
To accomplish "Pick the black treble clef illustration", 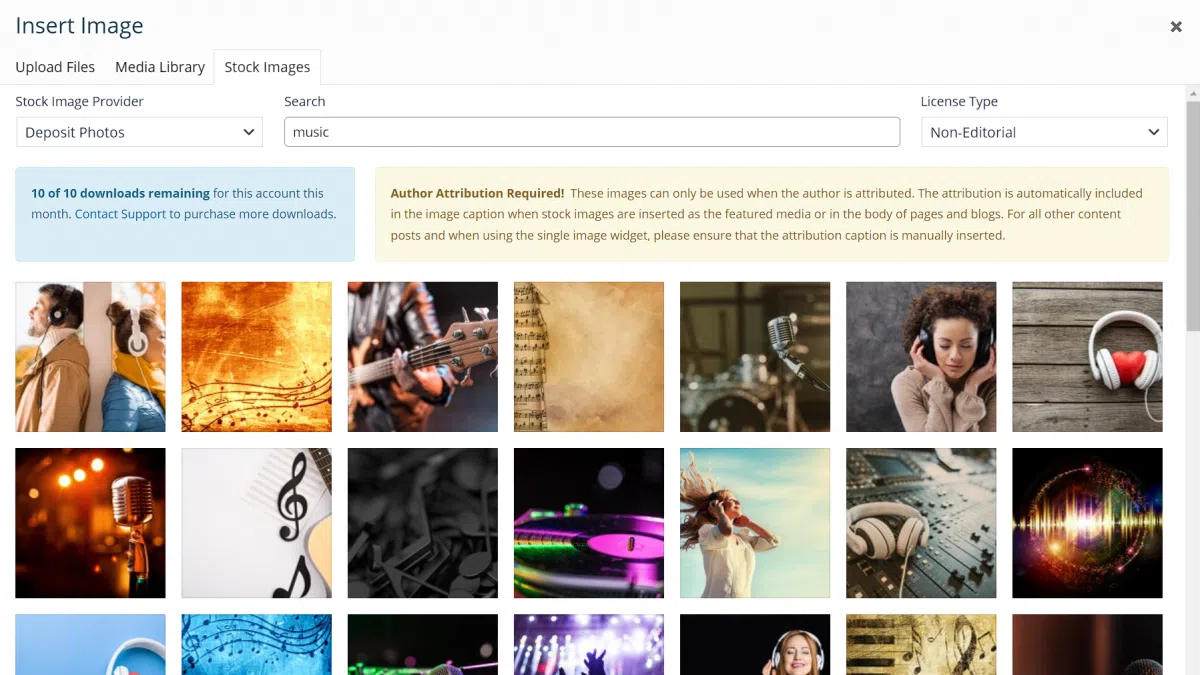I will tap(256, 523).
